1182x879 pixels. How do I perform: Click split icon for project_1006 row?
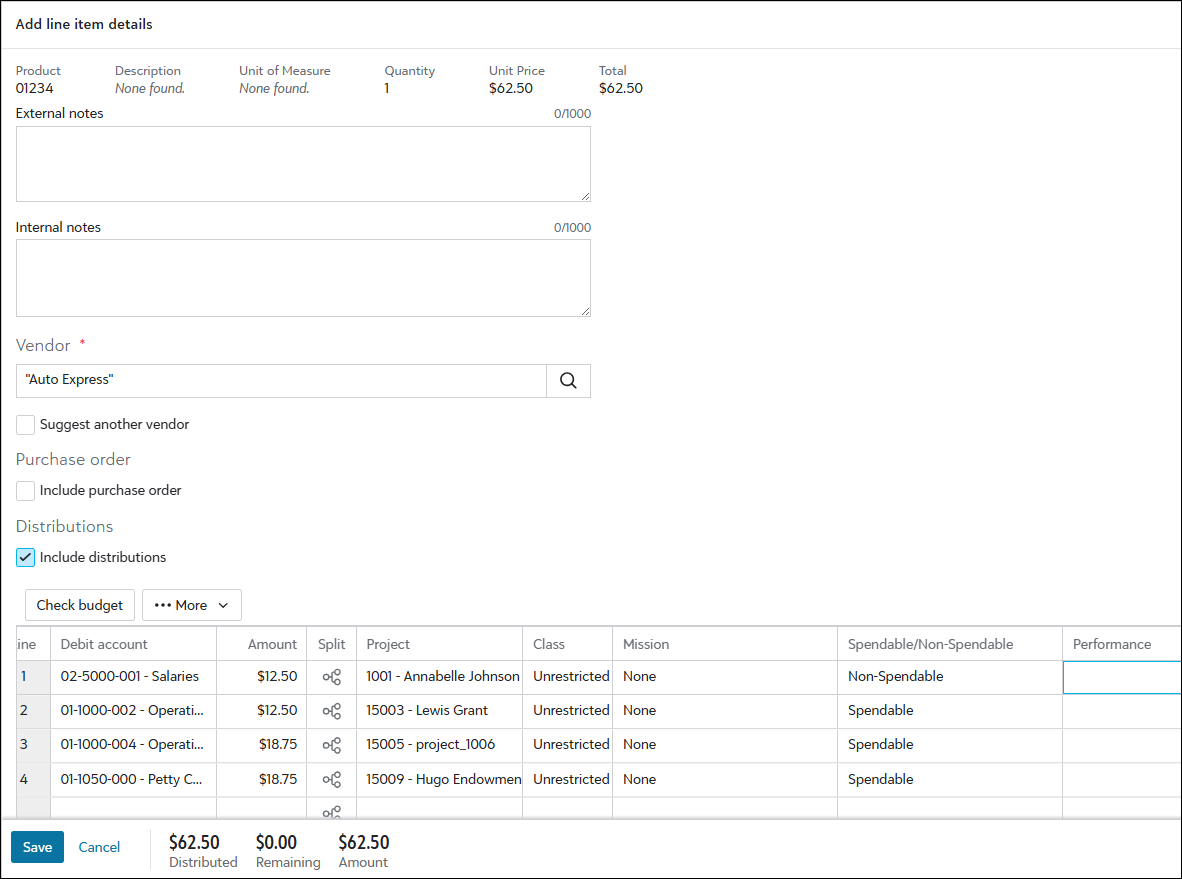[331, 745]
